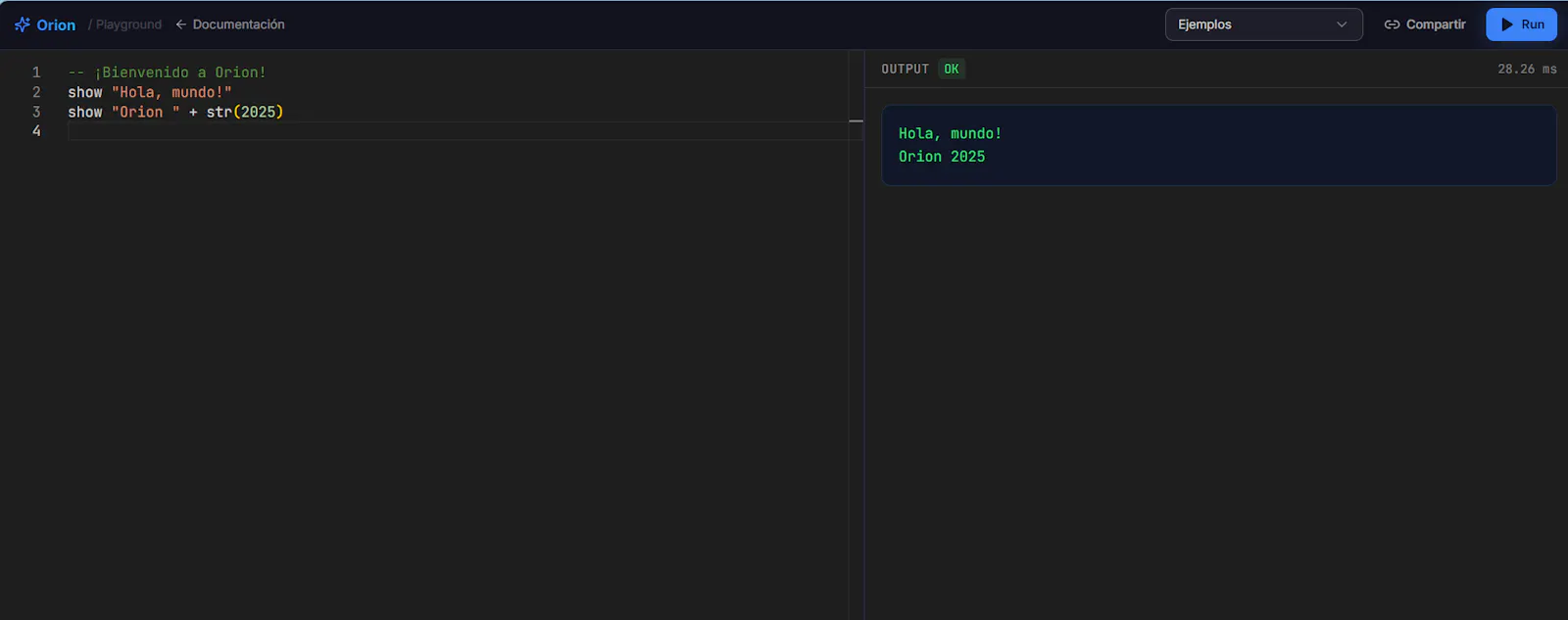Expand the Ejemplos chevron arrow
Screen dimensions: 1568x620
[x=1342, y=24]
